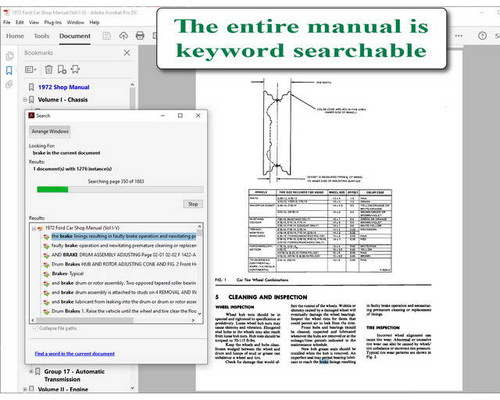Viewport: 500px width, 400px height.
Task: Collapse the Volume I - Chassis bookmark
Action: click(x=25, y=100)
